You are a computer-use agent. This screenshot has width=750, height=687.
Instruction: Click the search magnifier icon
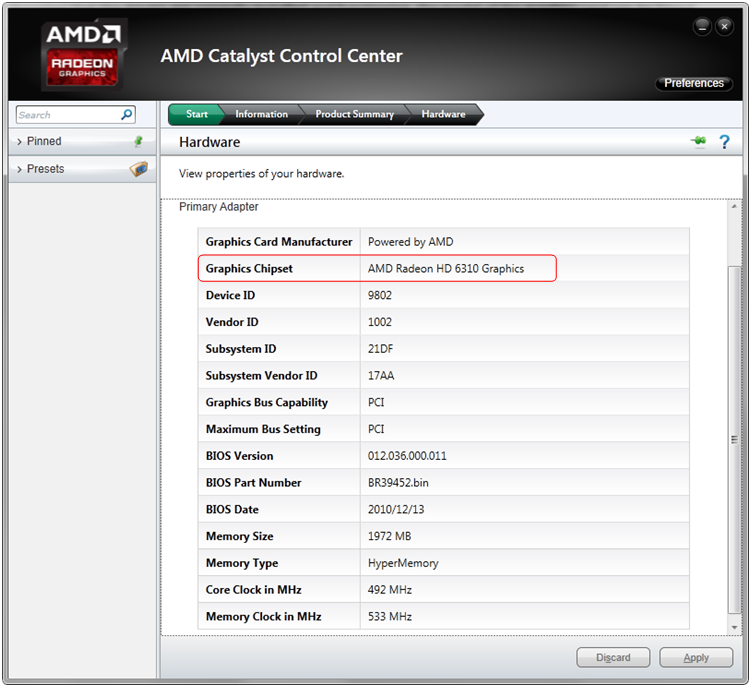pyautogui.click(x=126, y=115)
